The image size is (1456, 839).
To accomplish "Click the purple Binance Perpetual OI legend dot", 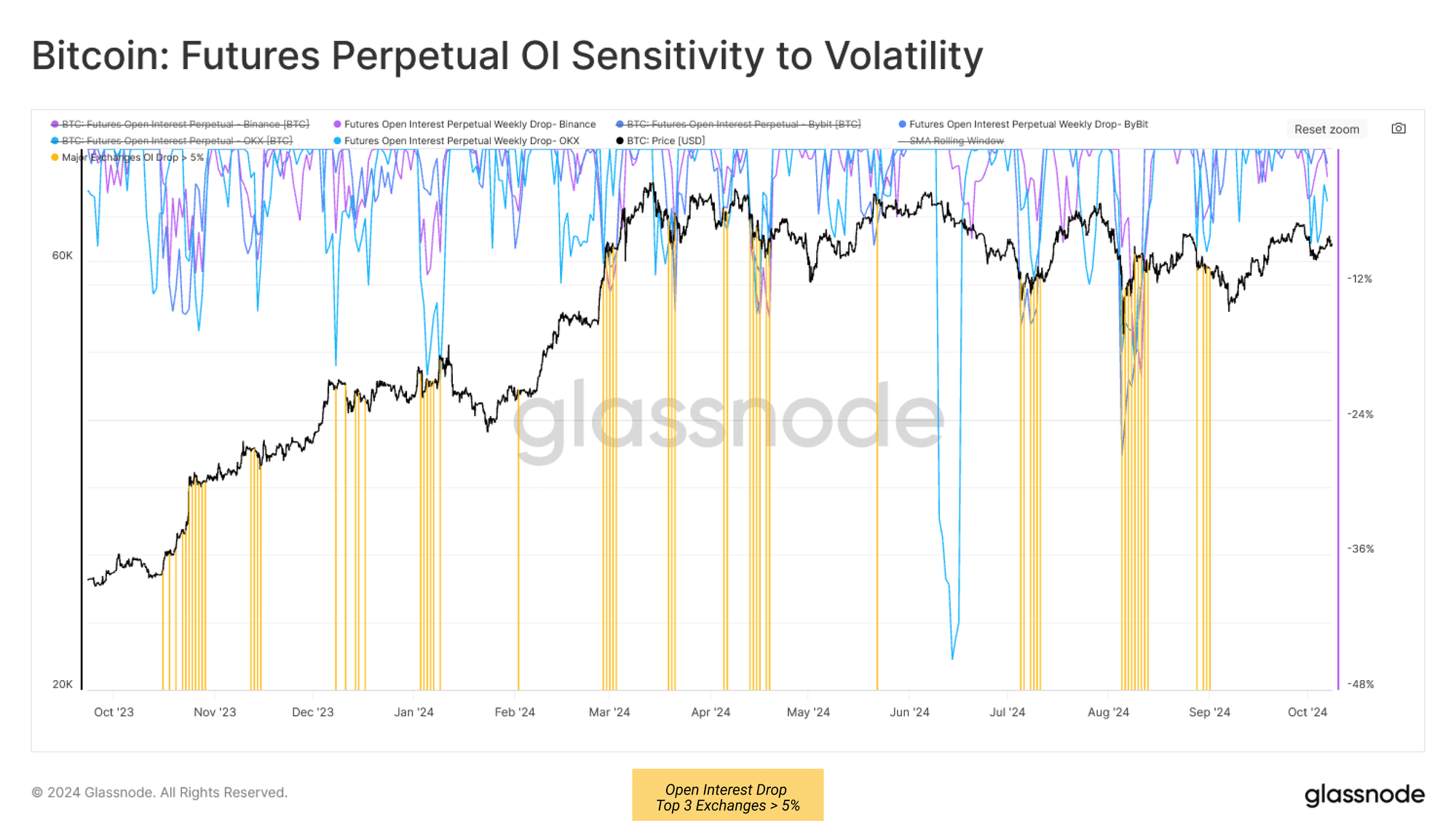I will (x=55, y=125).
